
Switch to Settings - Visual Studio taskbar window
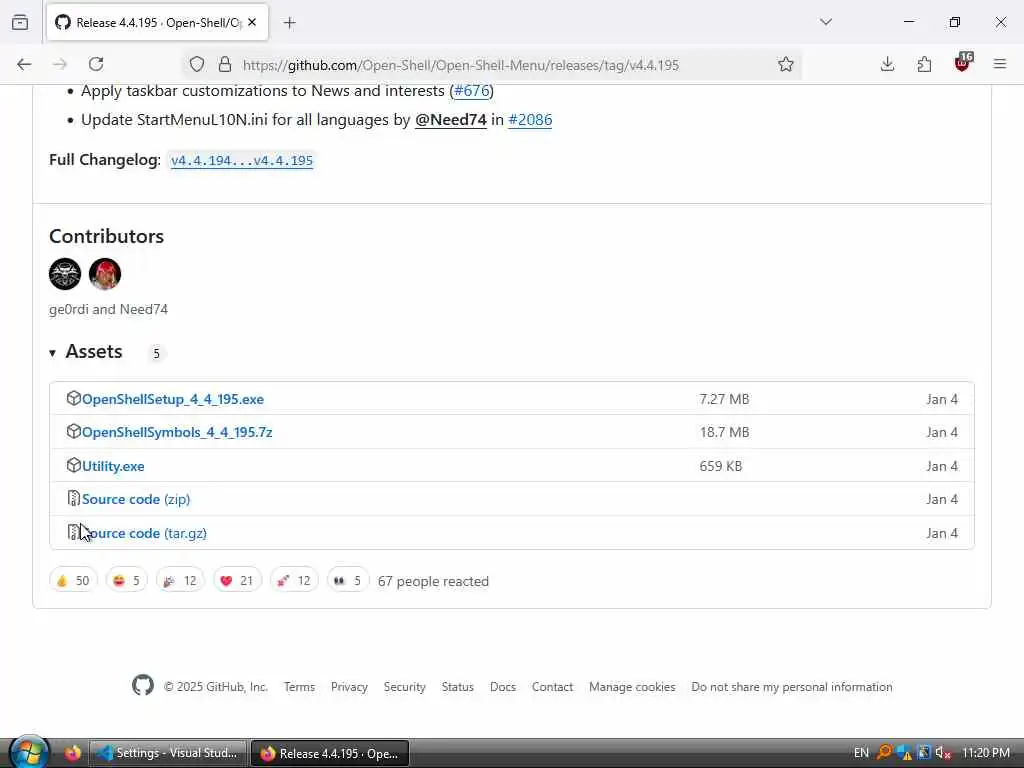pos(168,753)
